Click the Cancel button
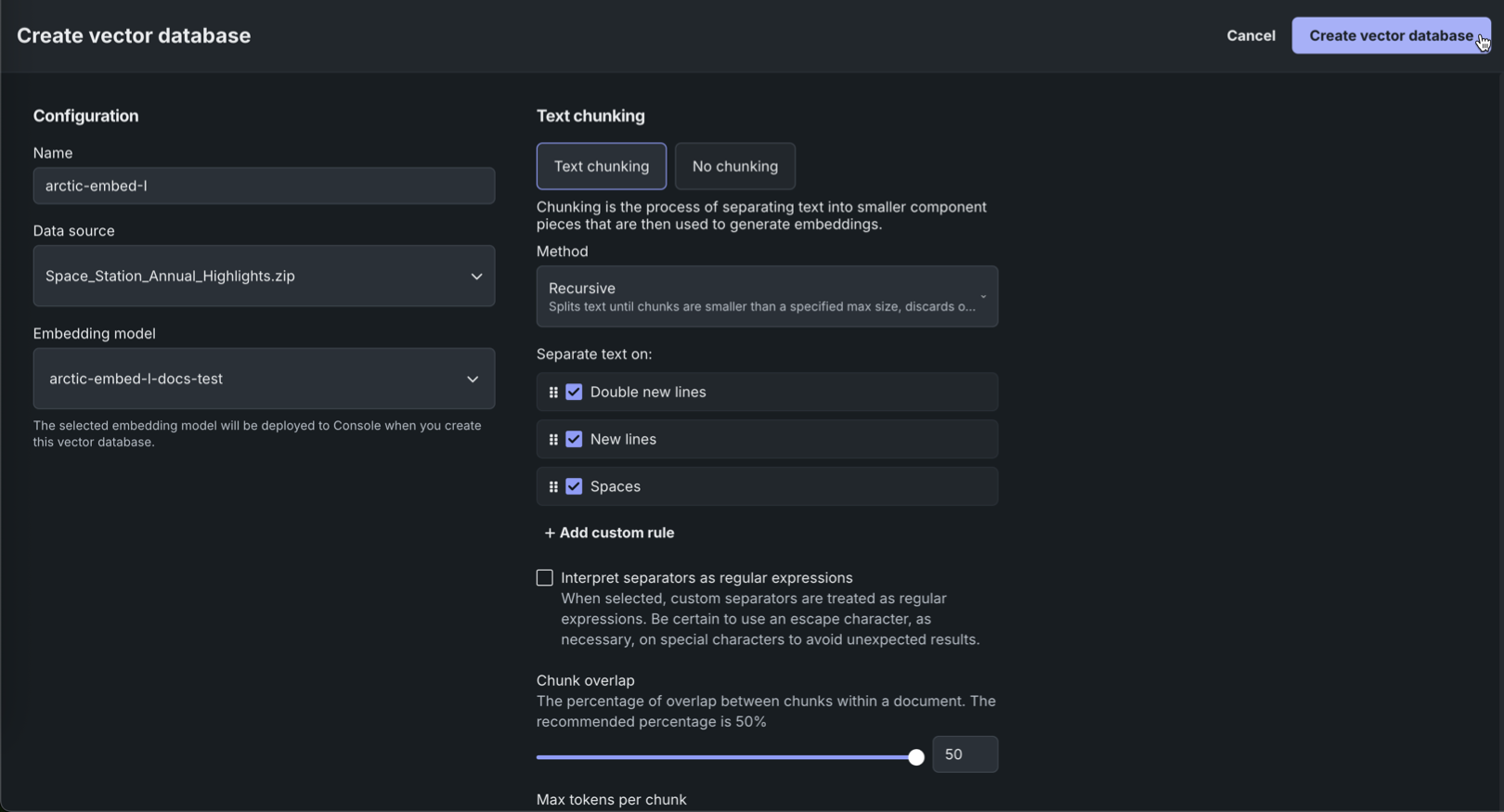Viewport: 1504px width, 812px height. click(x=1251, y=35)
